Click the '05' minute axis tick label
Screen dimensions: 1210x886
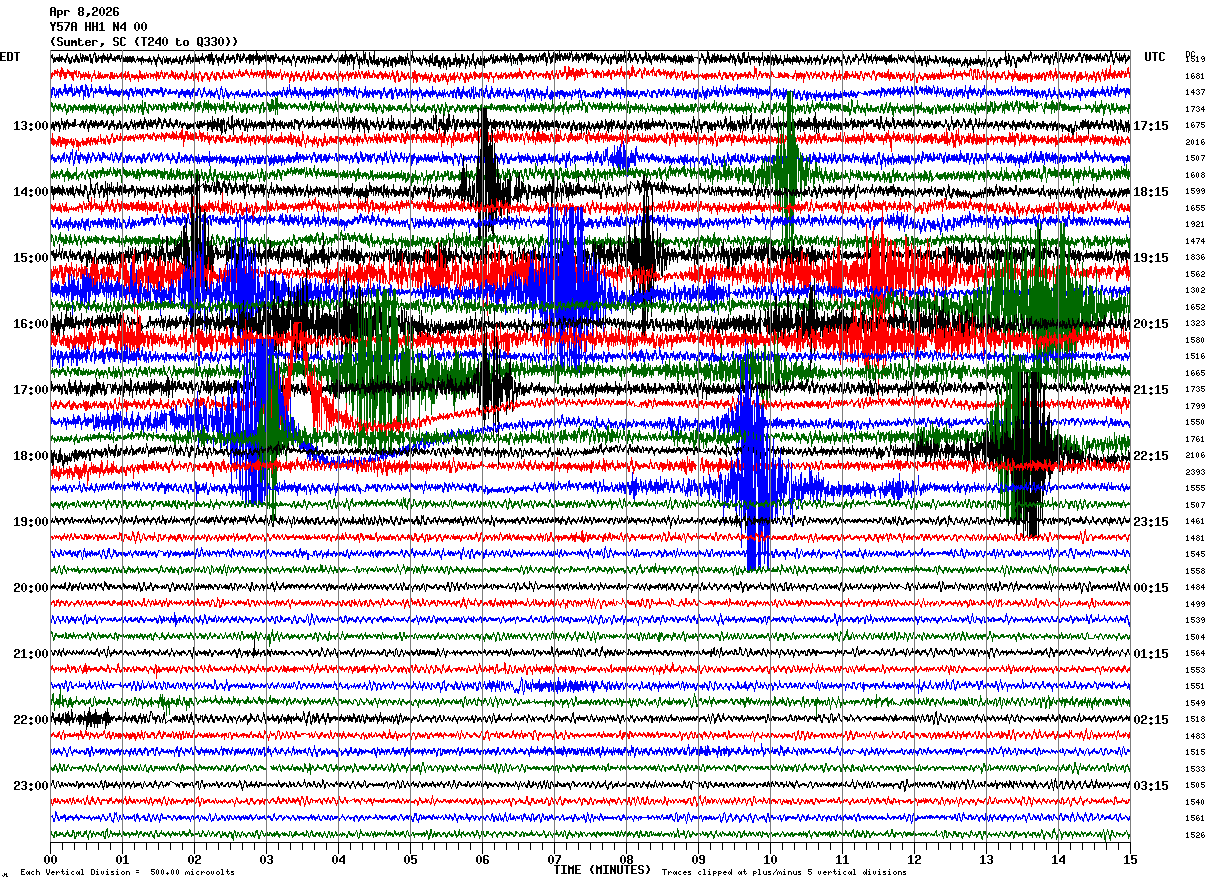click(x=410, y=859)
